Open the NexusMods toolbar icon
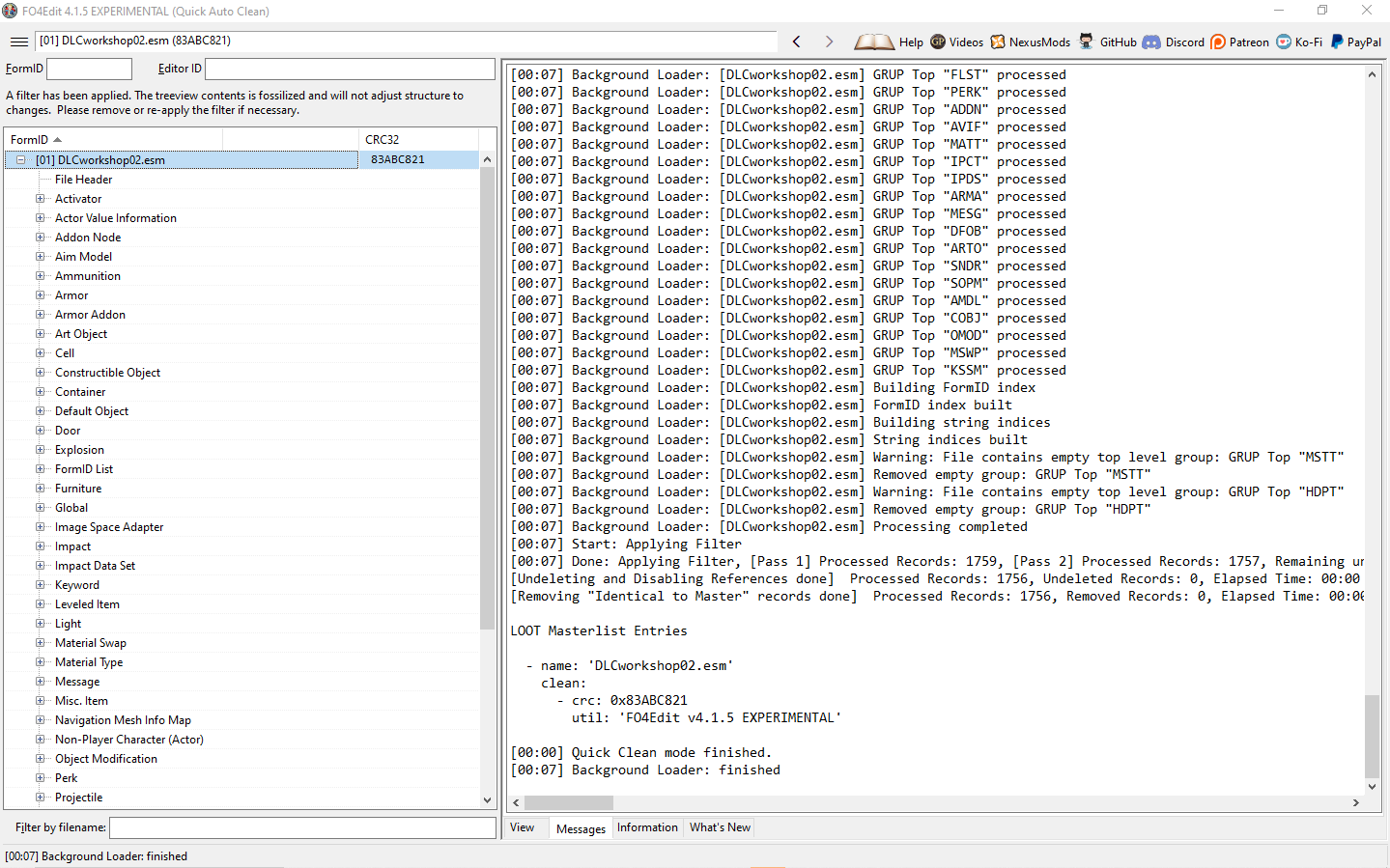 pyautogui.click(x=998, y=42)
